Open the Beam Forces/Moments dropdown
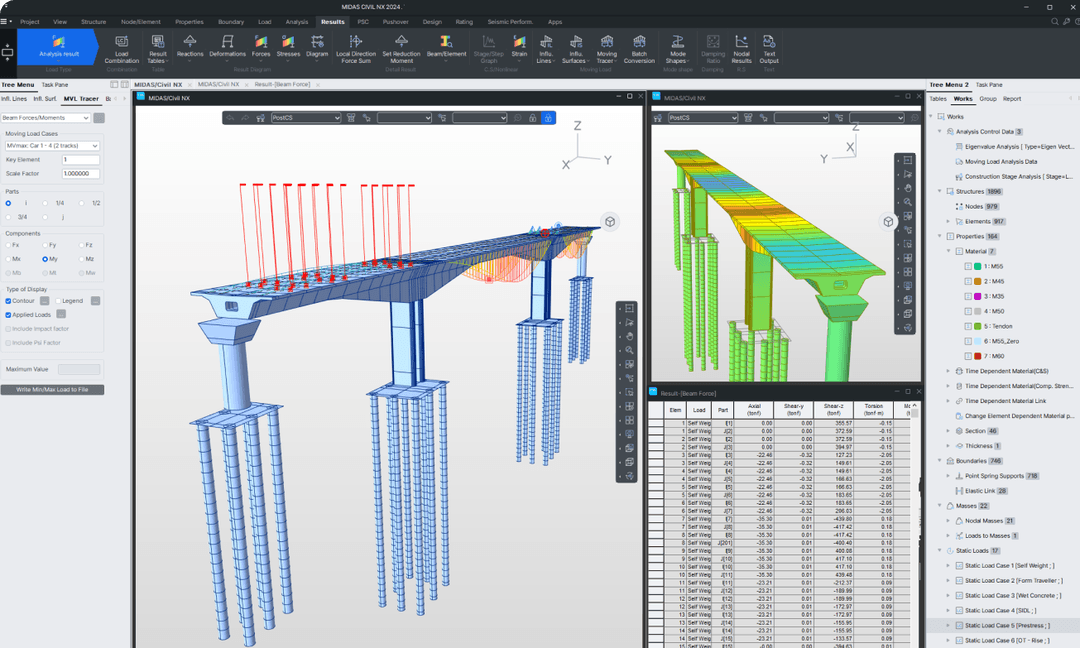Viewport: 1080px width, 648px height. tap(45, 118)
